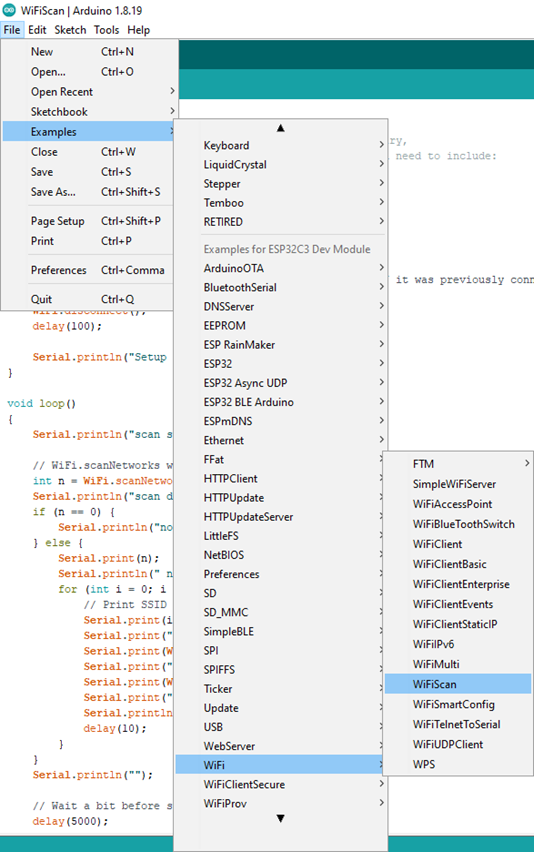Open the WiFiAccessPoint example
This screenshot has height=852, width=534.
point(458,504)
